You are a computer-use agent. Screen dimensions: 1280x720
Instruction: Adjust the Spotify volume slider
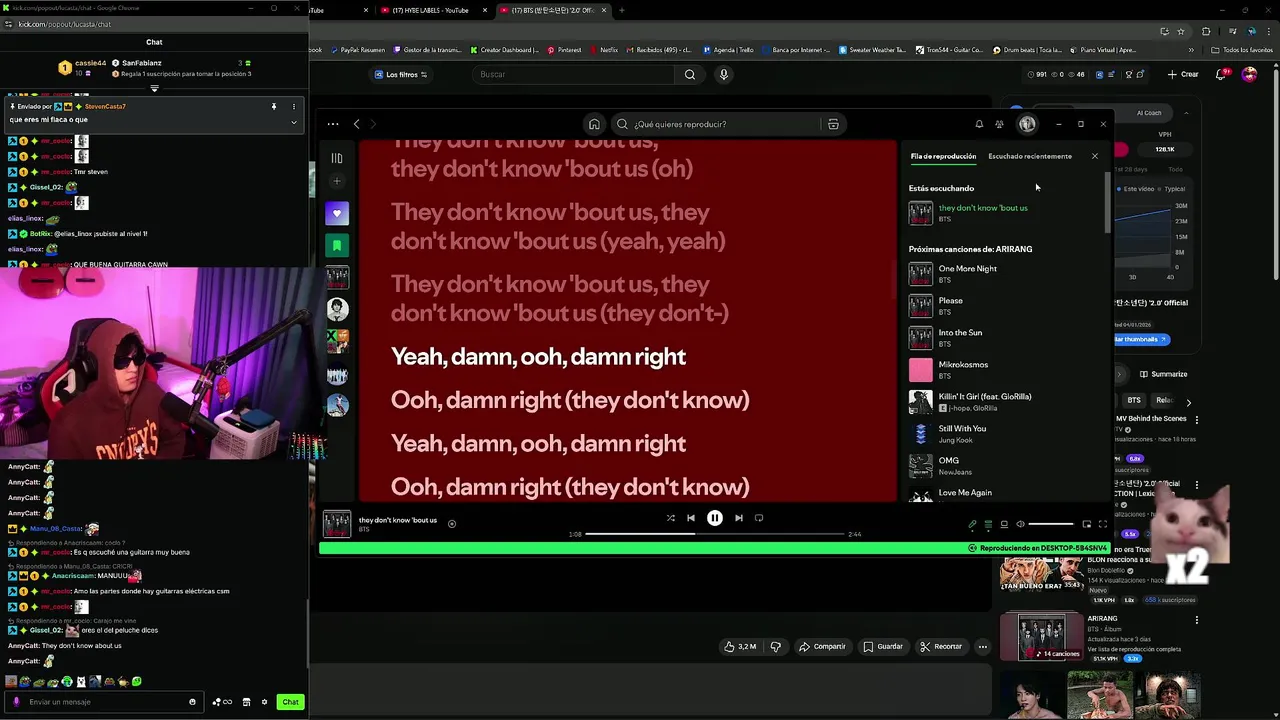(1051, 524)
